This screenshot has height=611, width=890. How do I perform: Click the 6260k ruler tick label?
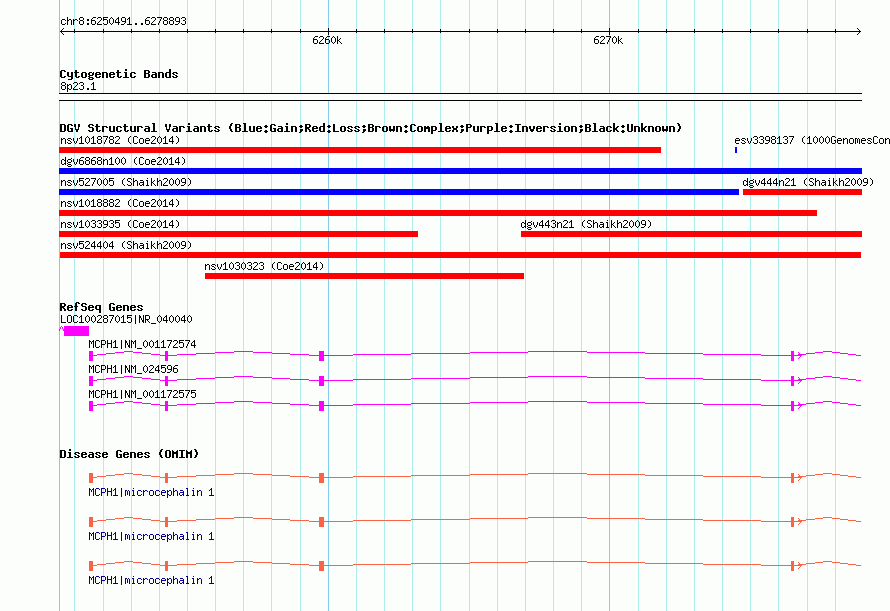point(327,40)
